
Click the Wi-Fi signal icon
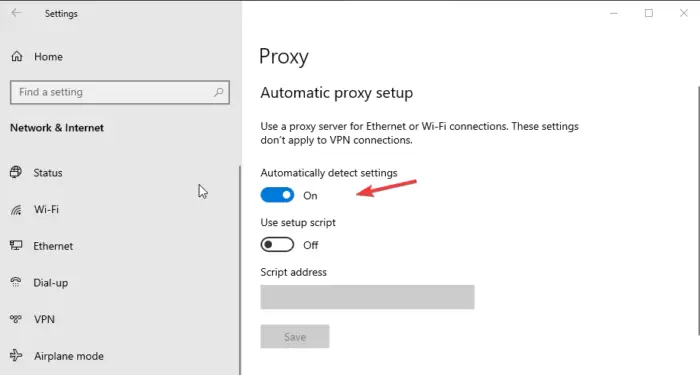coord(16,209)
